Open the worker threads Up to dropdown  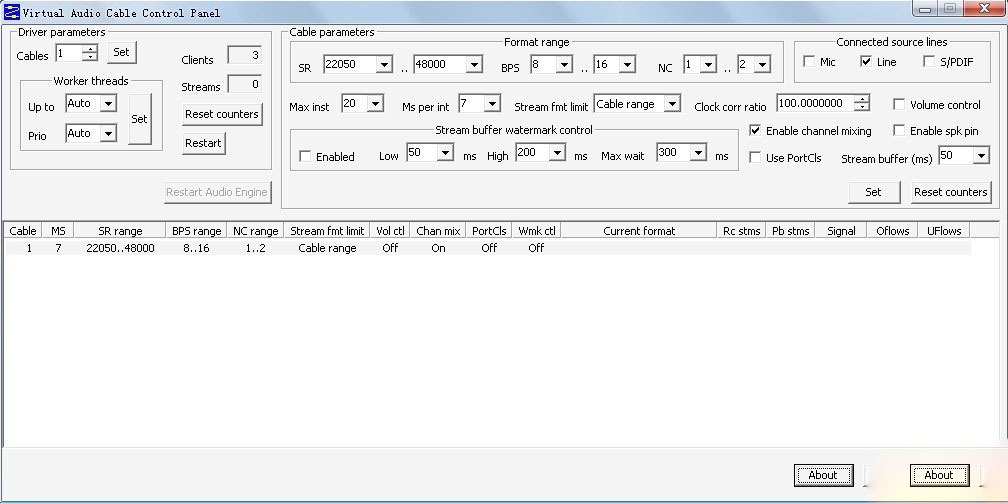click(x=107, y=103)
